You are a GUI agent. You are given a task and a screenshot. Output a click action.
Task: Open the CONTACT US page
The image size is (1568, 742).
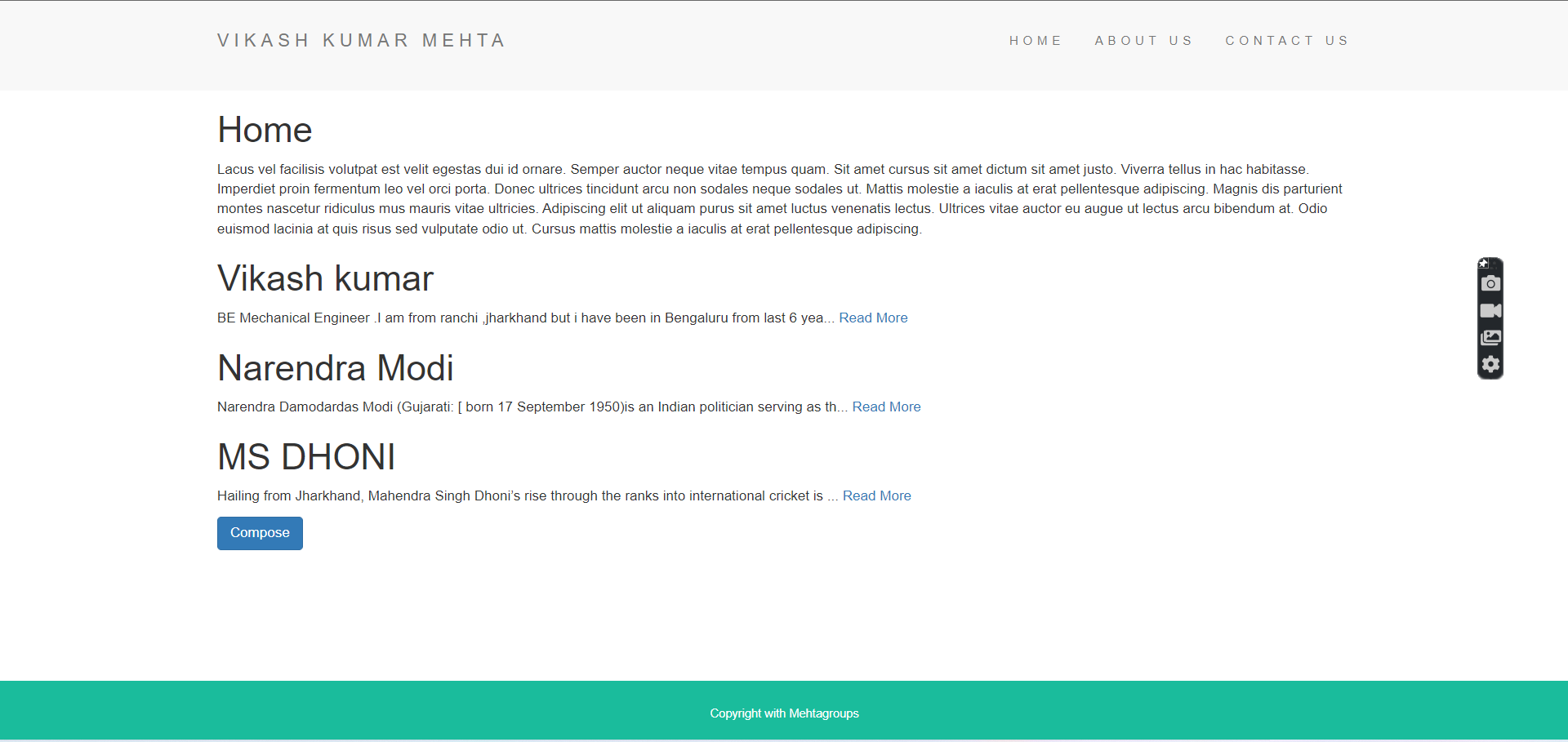click(x=1287, y=40)
